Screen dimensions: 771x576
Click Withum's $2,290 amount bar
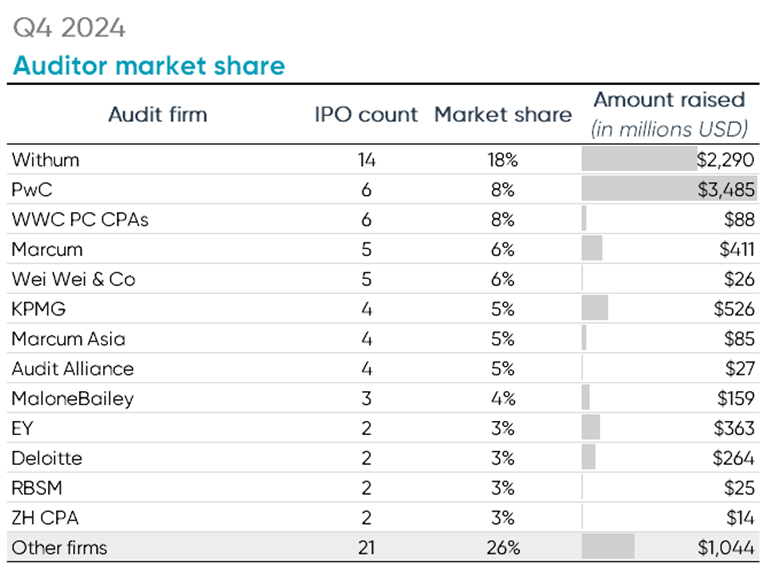click(x=640, y=159)
